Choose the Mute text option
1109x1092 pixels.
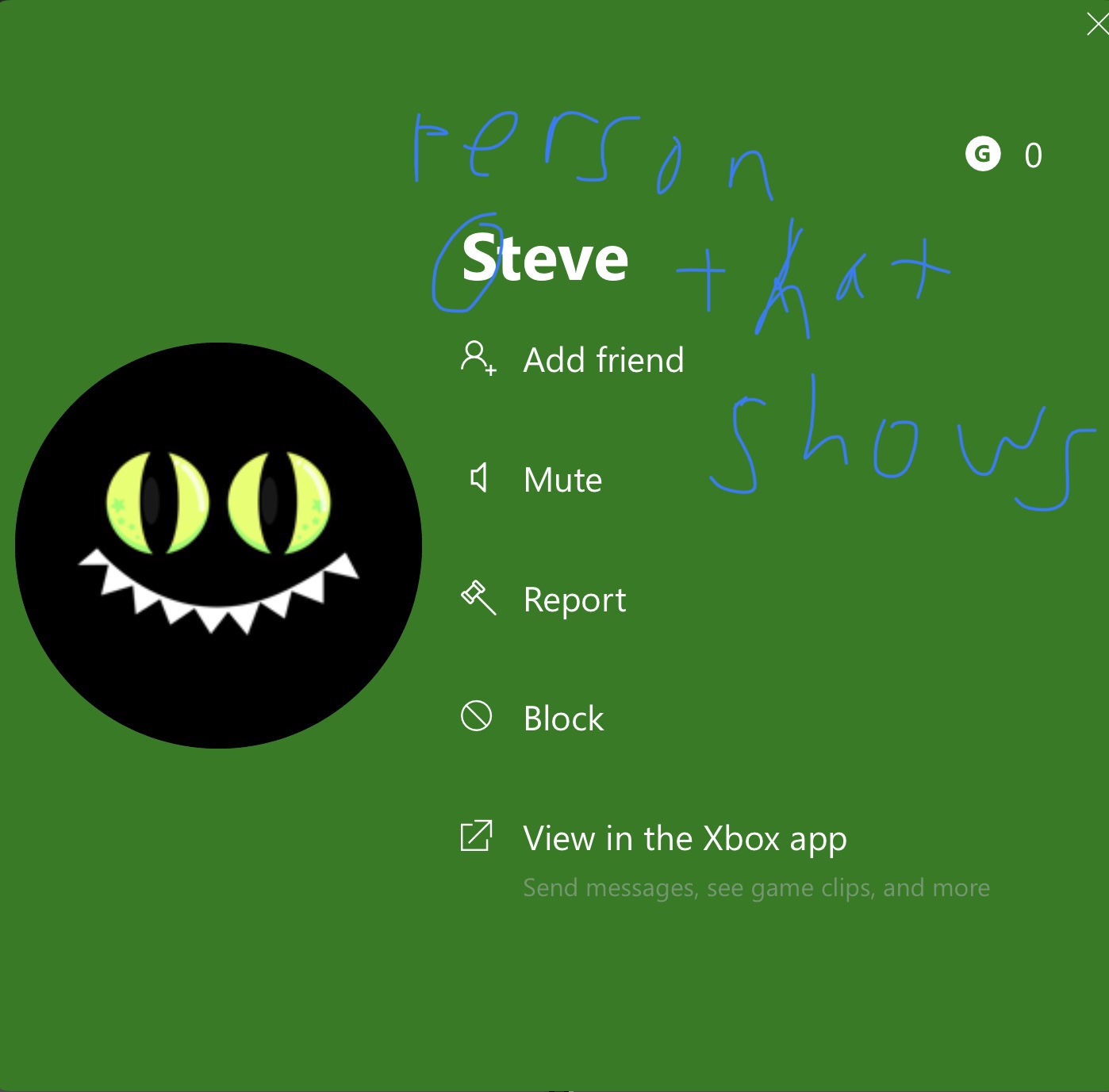tap(563, 480)
